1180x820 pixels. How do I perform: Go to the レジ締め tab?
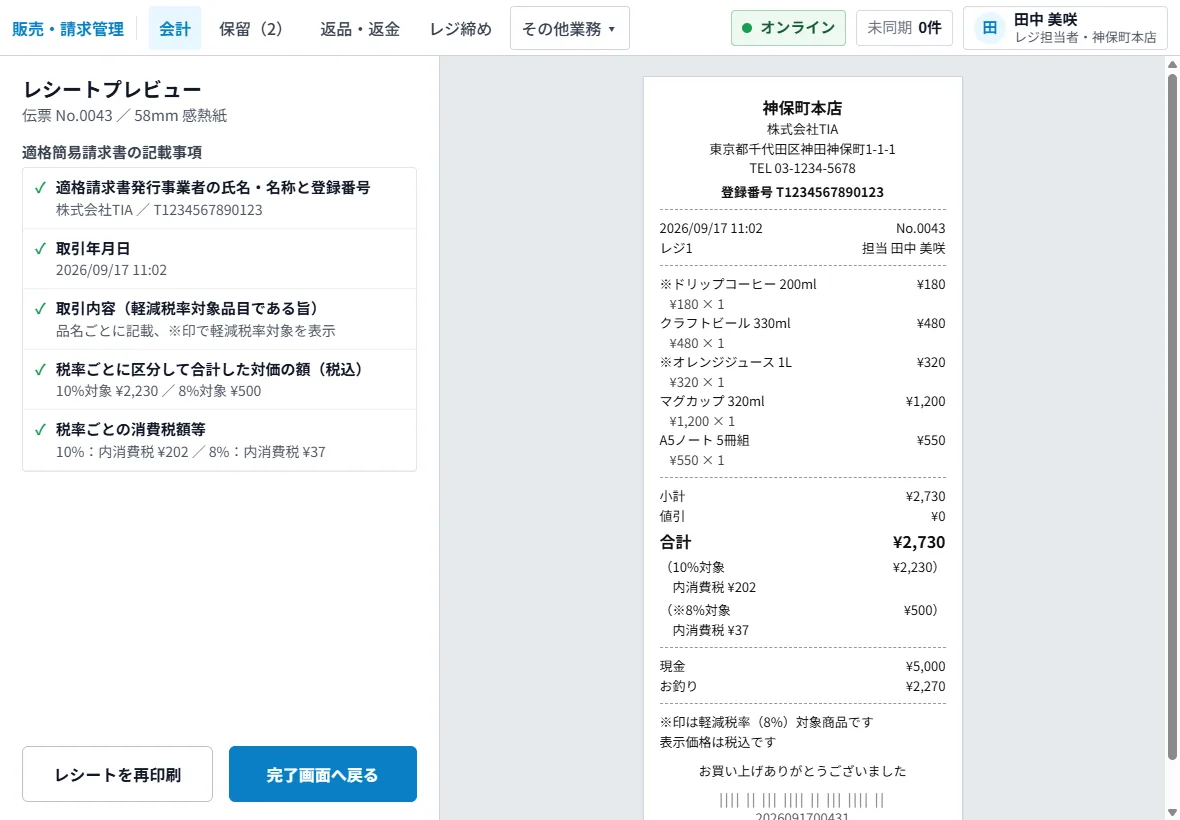[x=461, y=29]
